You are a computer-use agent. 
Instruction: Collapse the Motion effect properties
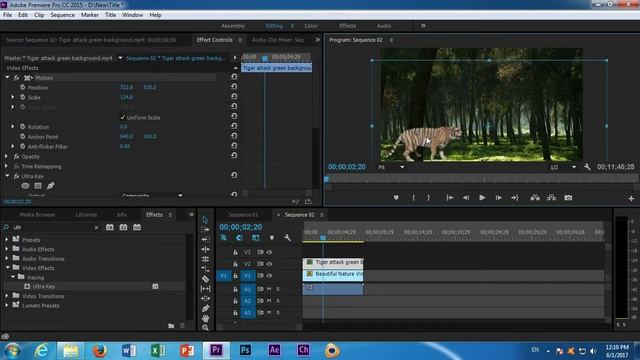(x=7, y=77)
